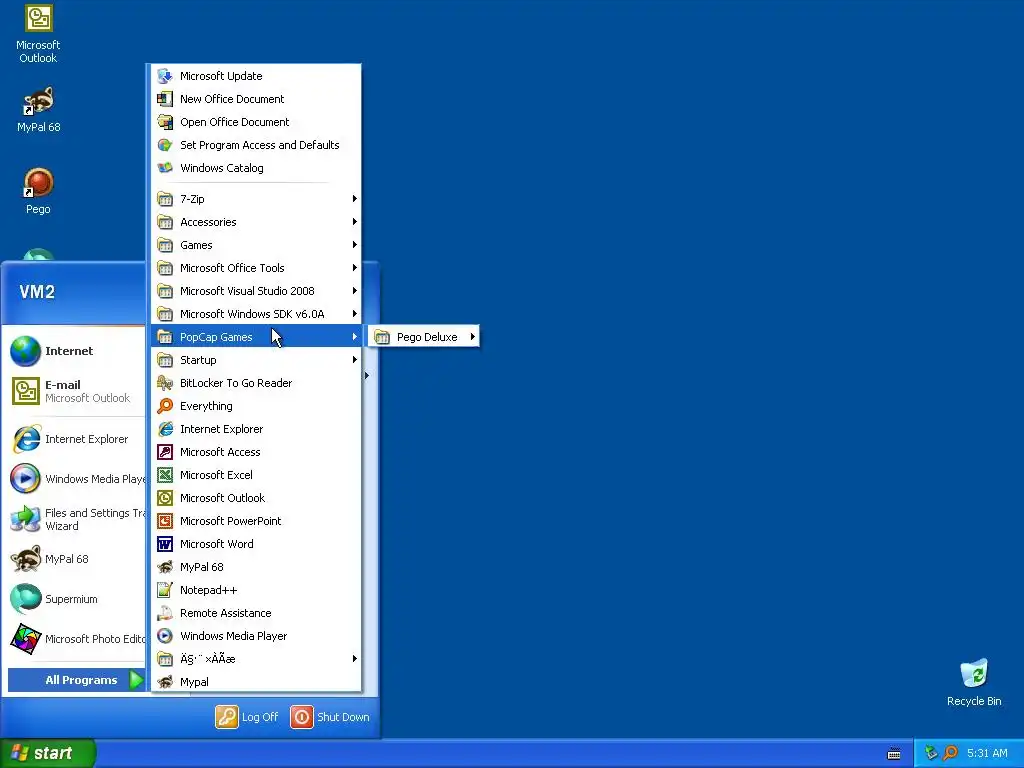The image size is (1024, 768).
Task: Expand the Startup folder
Action: [x=256, y=360]
